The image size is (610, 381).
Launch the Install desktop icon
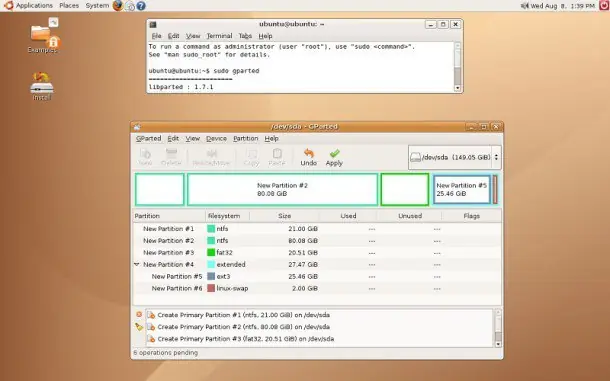coord(42,86)
